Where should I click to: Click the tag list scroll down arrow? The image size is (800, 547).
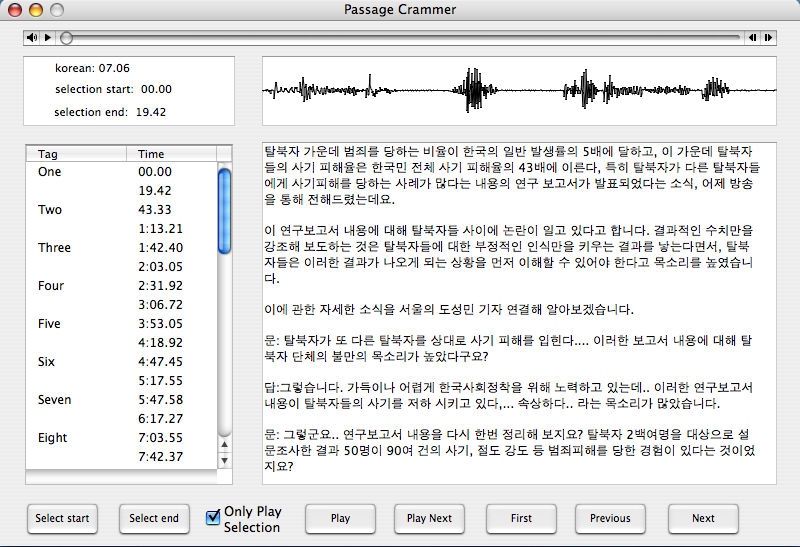225,461
